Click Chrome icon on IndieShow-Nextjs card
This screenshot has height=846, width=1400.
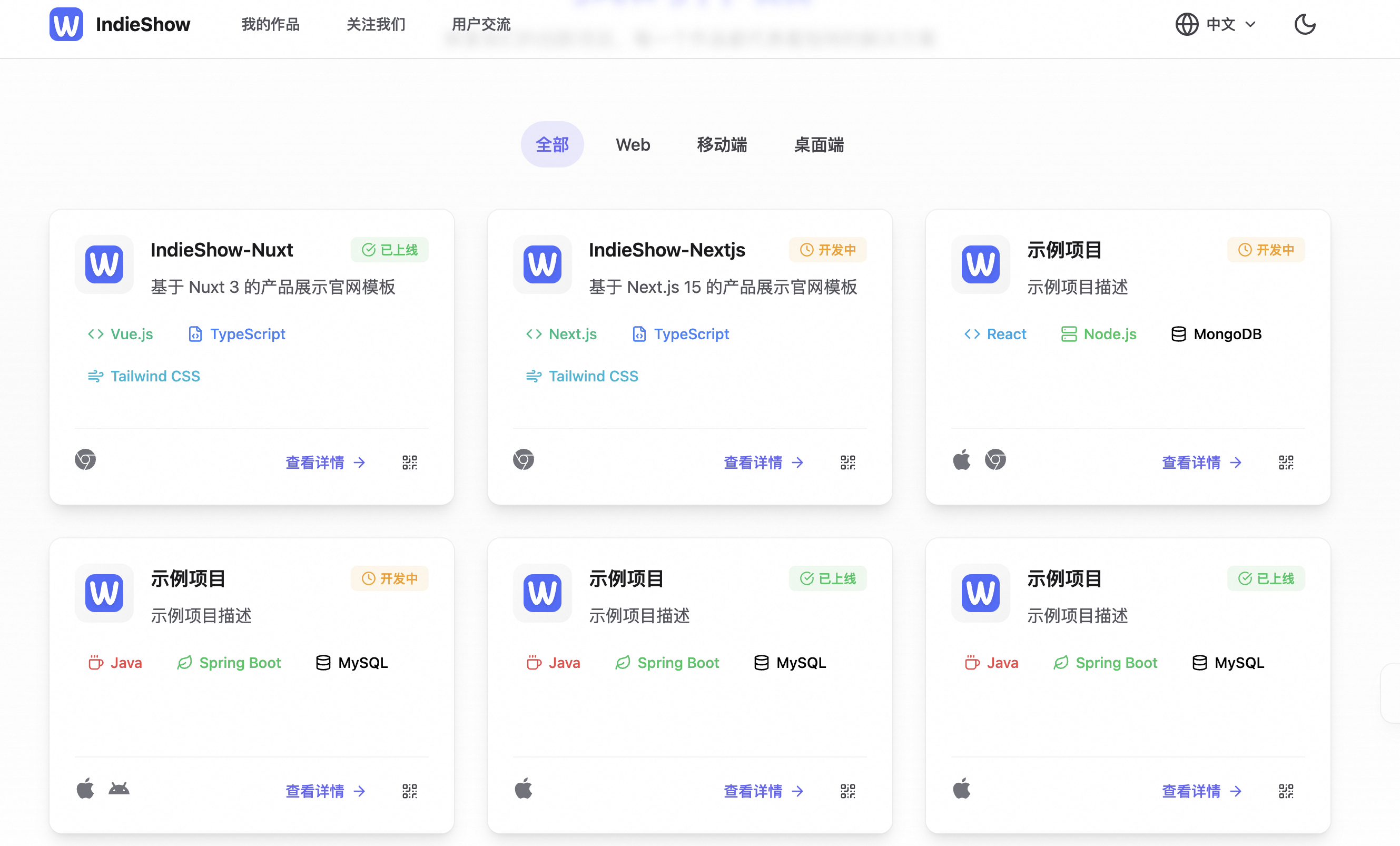524,460
